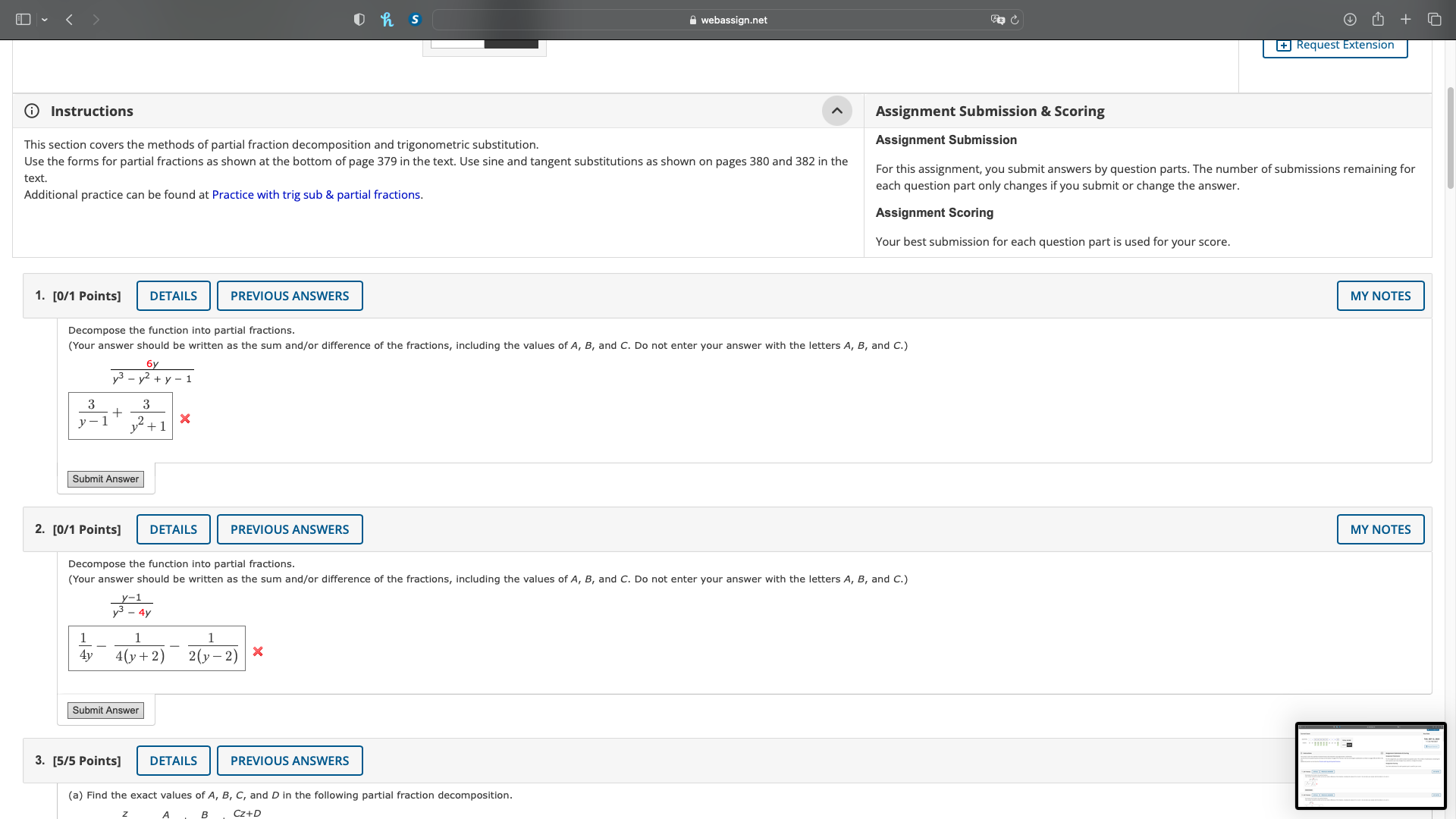Open Practice with trig sub link

(x=315, y=195)
